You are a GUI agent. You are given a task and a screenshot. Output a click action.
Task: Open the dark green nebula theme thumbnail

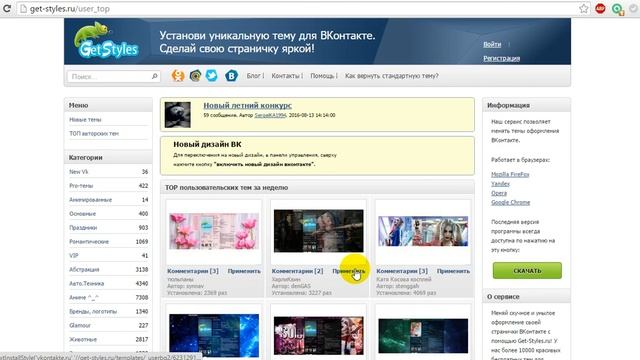pyautogui.click(x=423, y=336)
